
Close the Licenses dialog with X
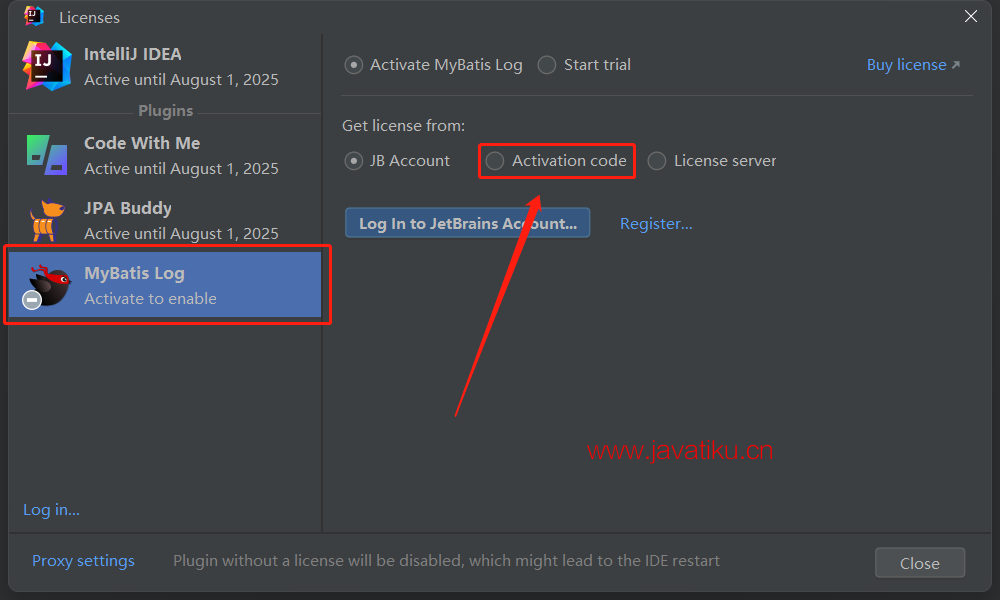971,17
